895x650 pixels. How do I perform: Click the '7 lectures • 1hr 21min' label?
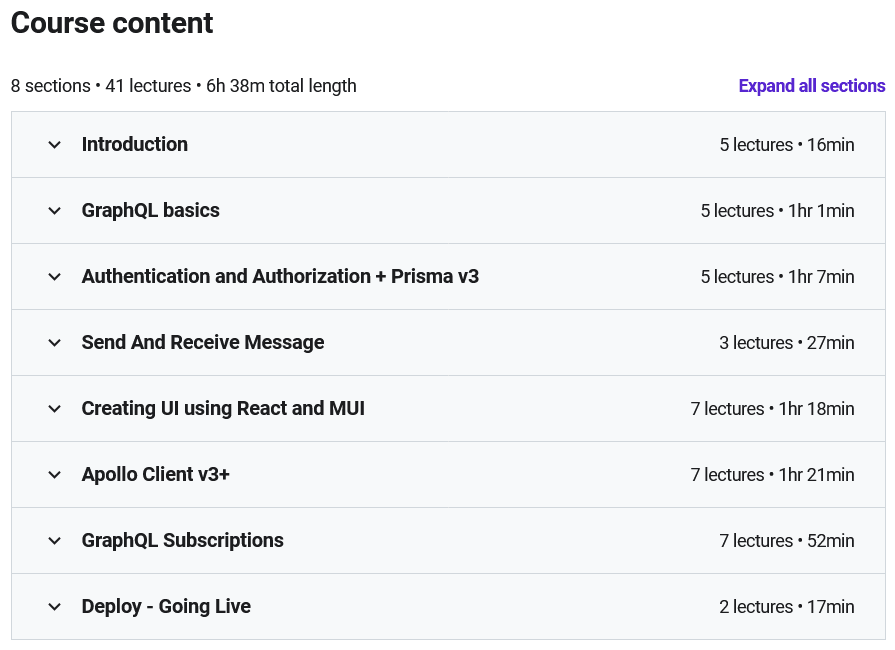(x=772, y=475)
